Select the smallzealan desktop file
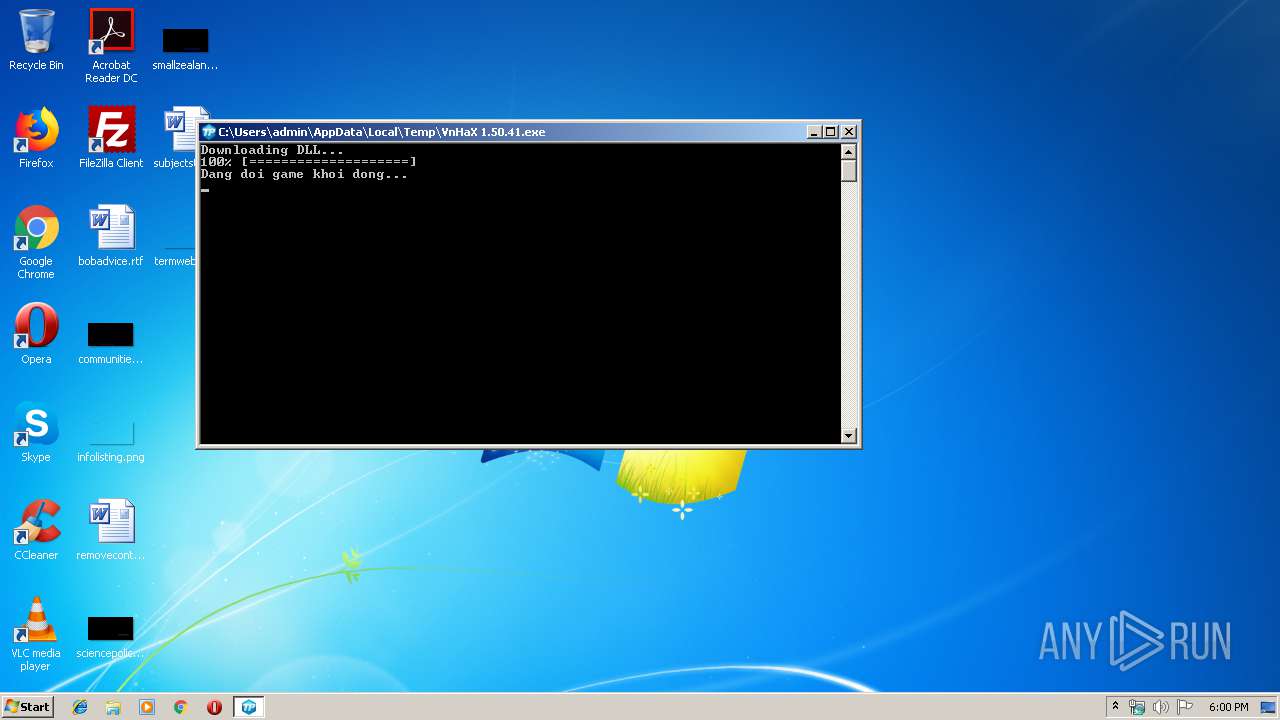1280x720 pixels. point(185,48)
